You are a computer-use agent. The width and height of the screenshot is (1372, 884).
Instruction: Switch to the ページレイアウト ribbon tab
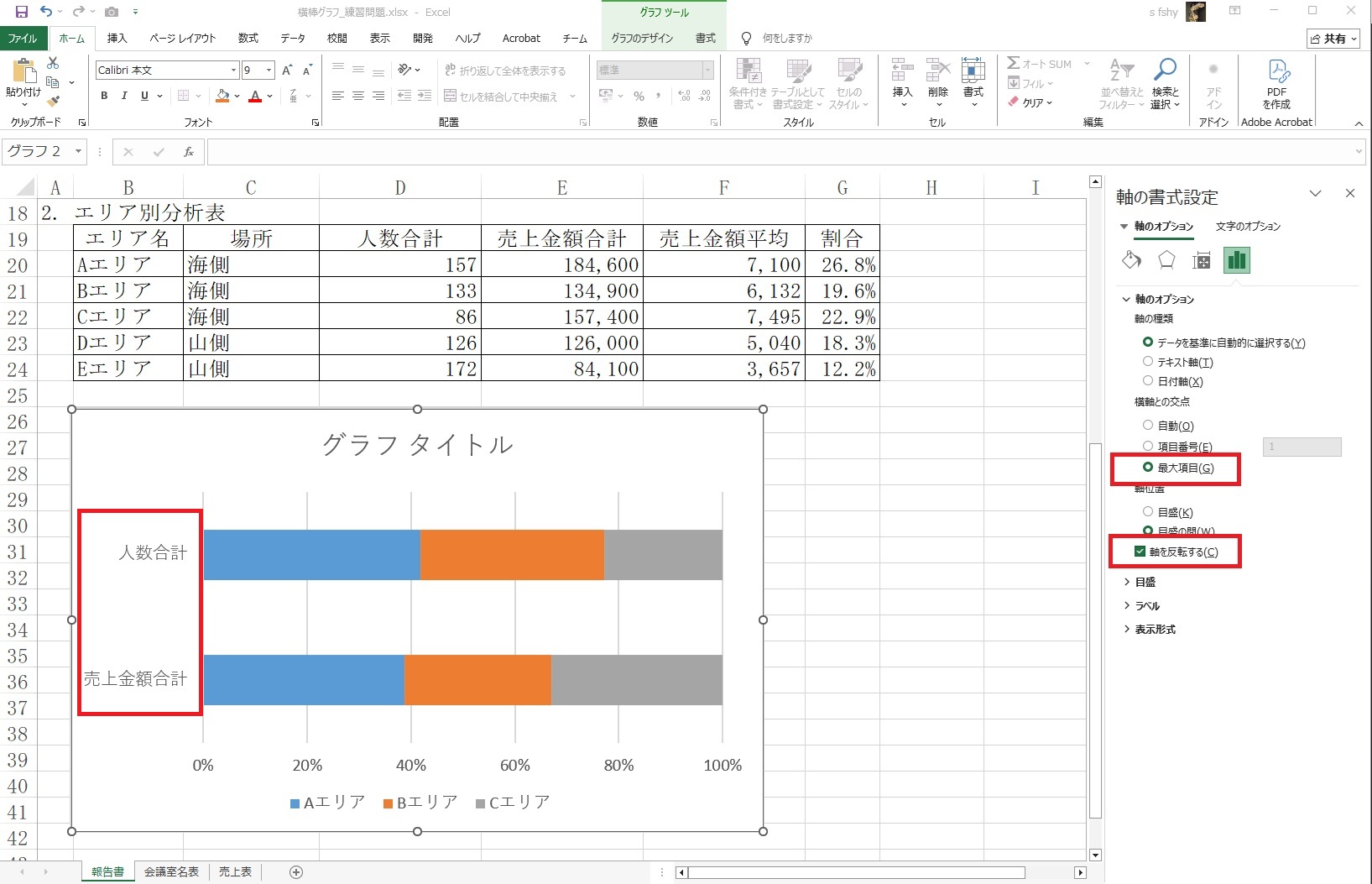[182, 39]
